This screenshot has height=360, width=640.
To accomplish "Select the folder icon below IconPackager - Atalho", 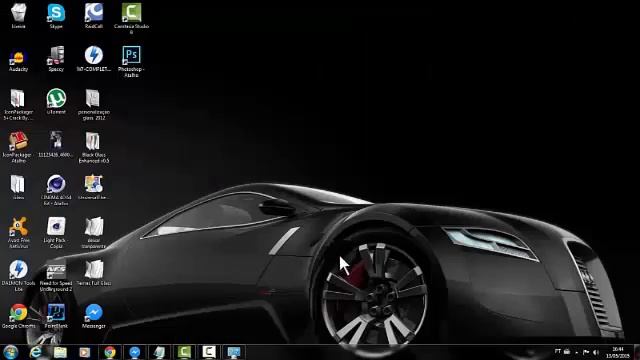I will pyautogui.click(x=18, y=187).
